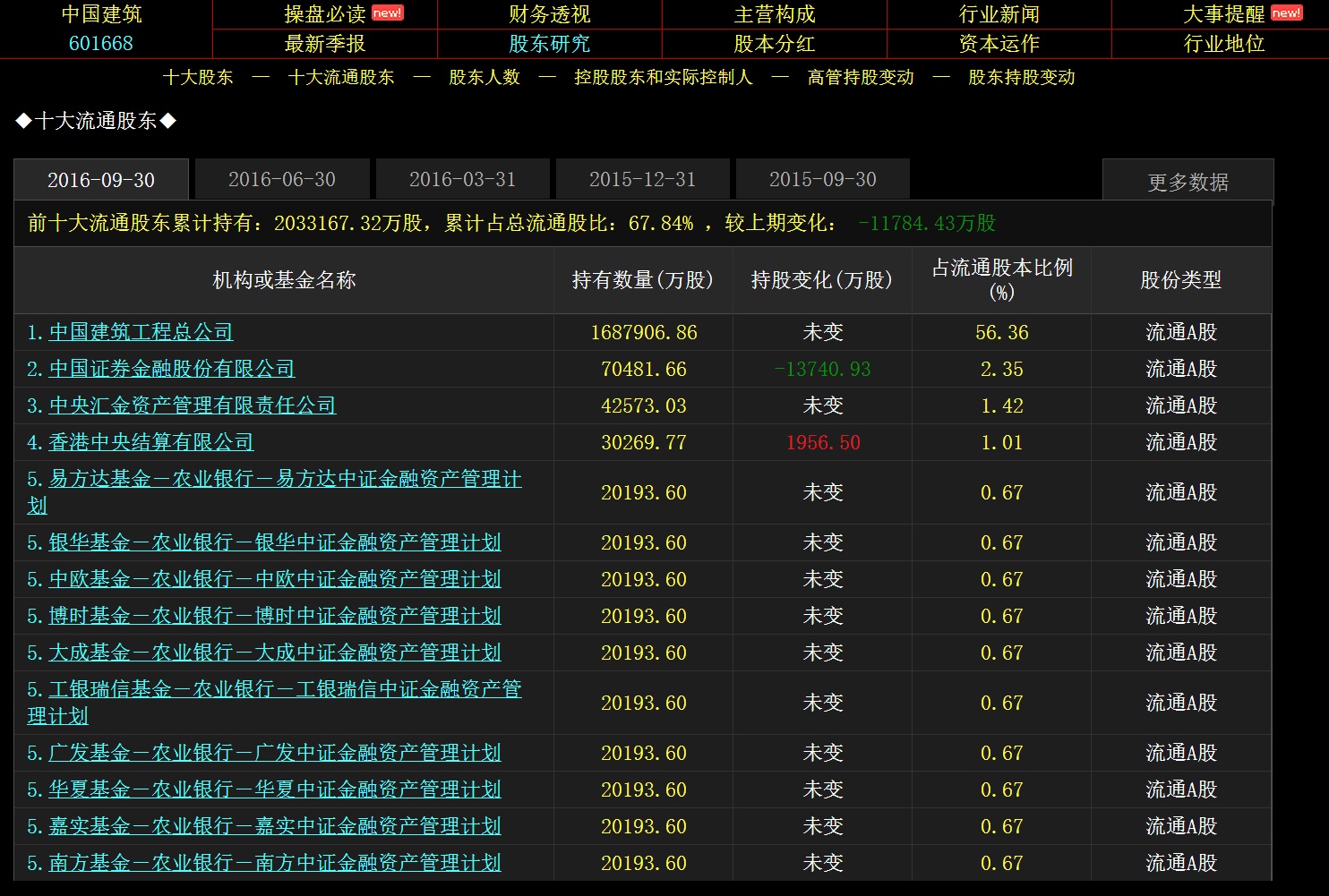Jump to 股东持股变动 subsection
This screenshot has height=896, width=1329.
point(1022,78)
